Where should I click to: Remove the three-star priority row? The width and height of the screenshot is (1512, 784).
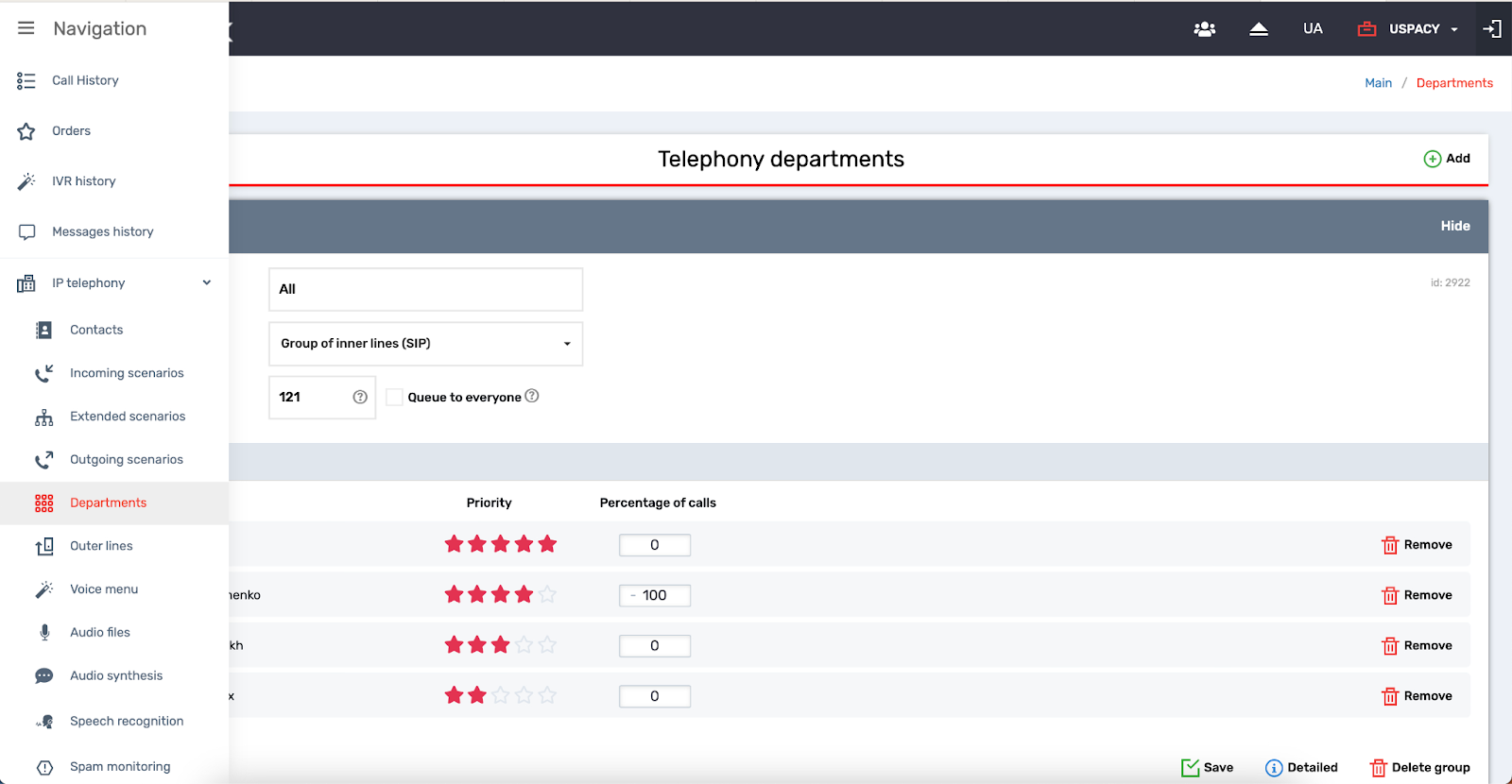tap(1417, 646)
